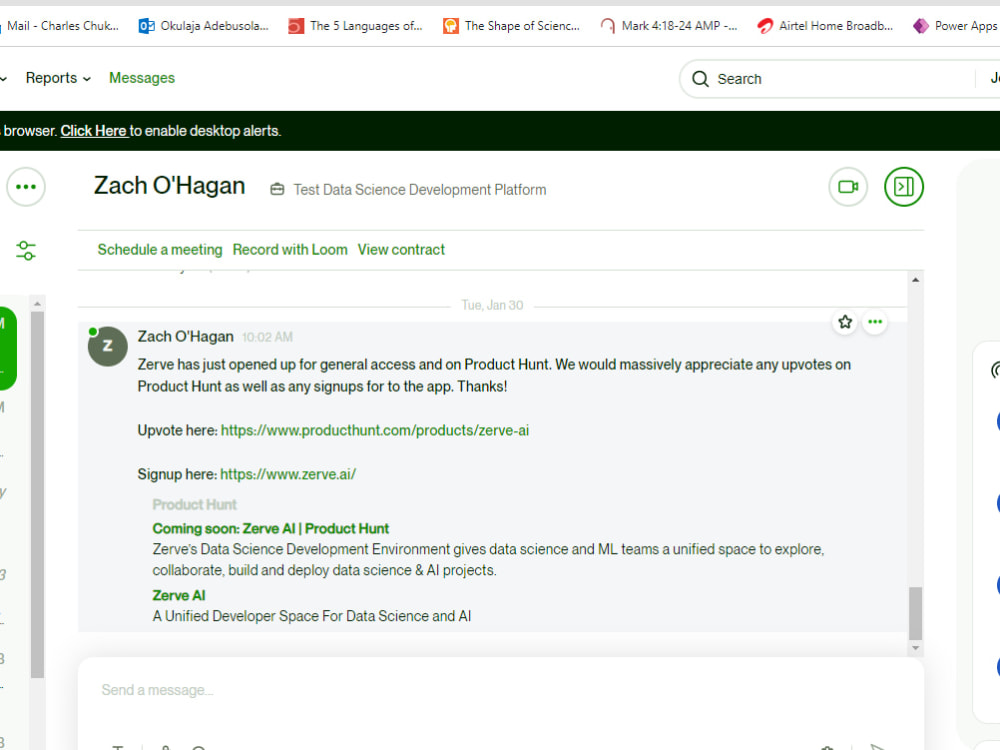Click the chat scrollbar thumb
This screenshot has width=1000, height=750.
point(915,613)
